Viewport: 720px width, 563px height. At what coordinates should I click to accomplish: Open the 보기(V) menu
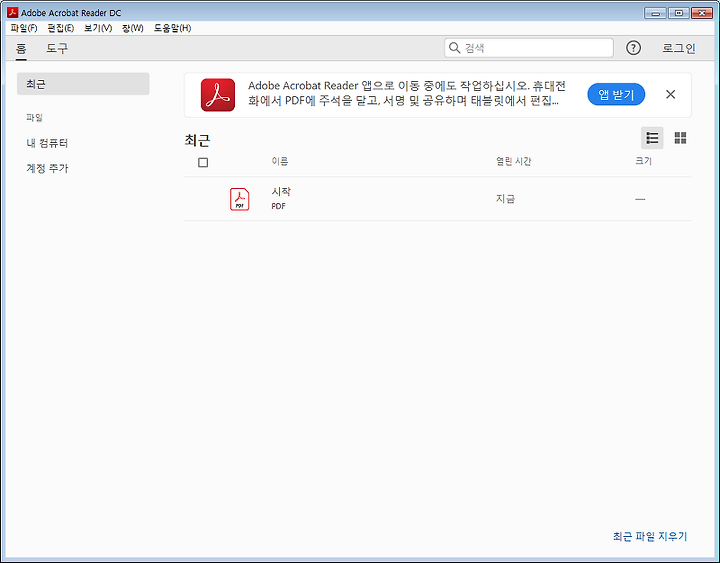tap(98, 28)
